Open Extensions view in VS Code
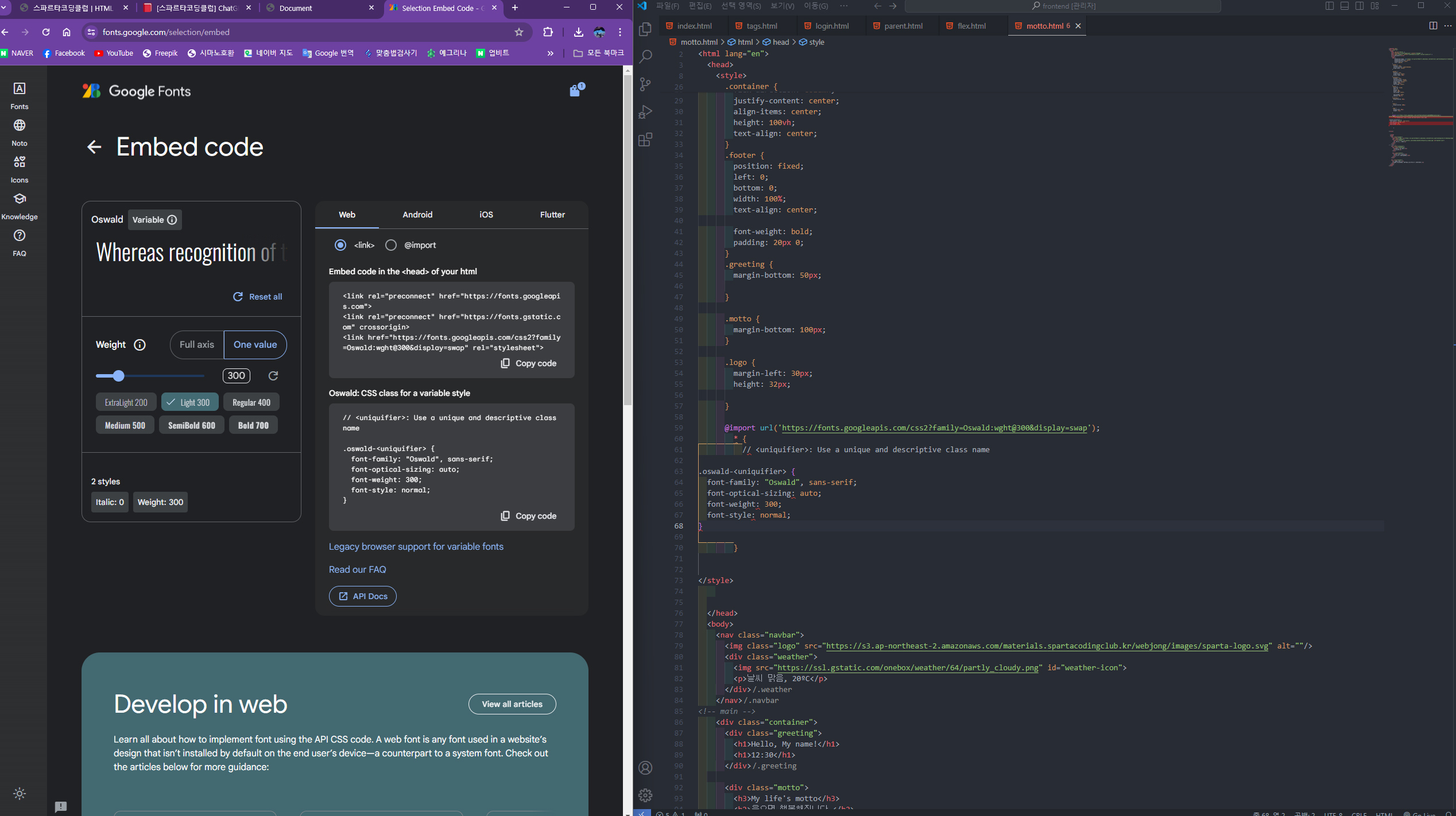Viewport: 1456px width, 816px height. pos(645,139)
